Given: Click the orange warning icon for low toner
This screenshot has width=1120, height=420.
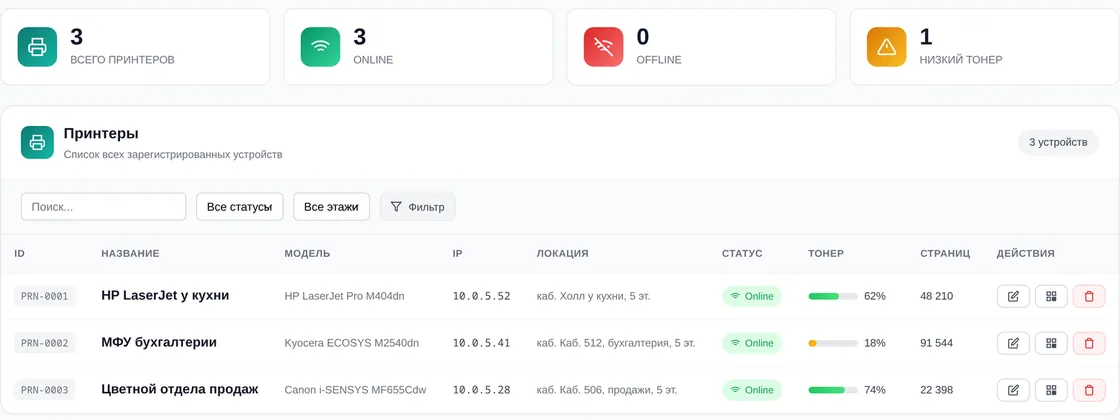Looking at the screenshot, I should 886,47.
